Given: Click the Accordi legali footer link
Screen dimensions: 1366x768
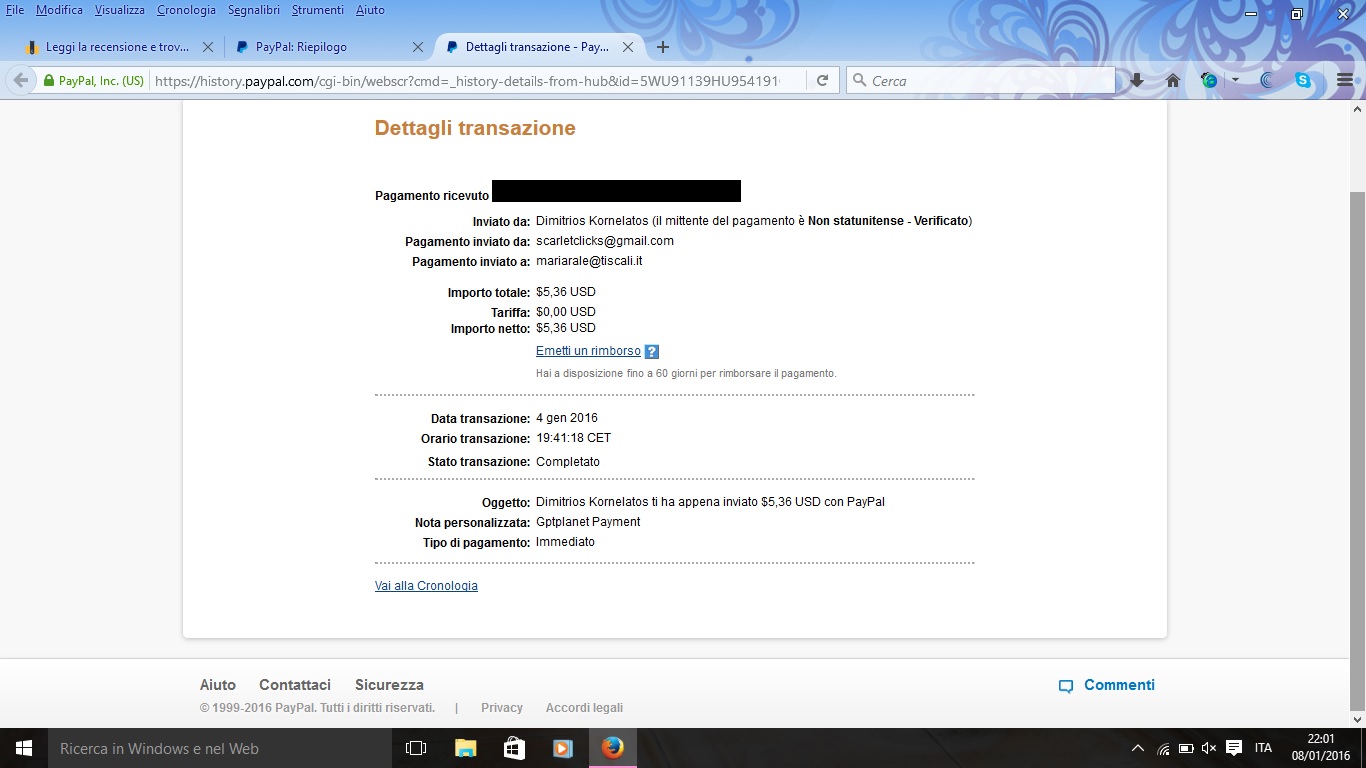Looking at the screenshot, I should pos(584,708).
